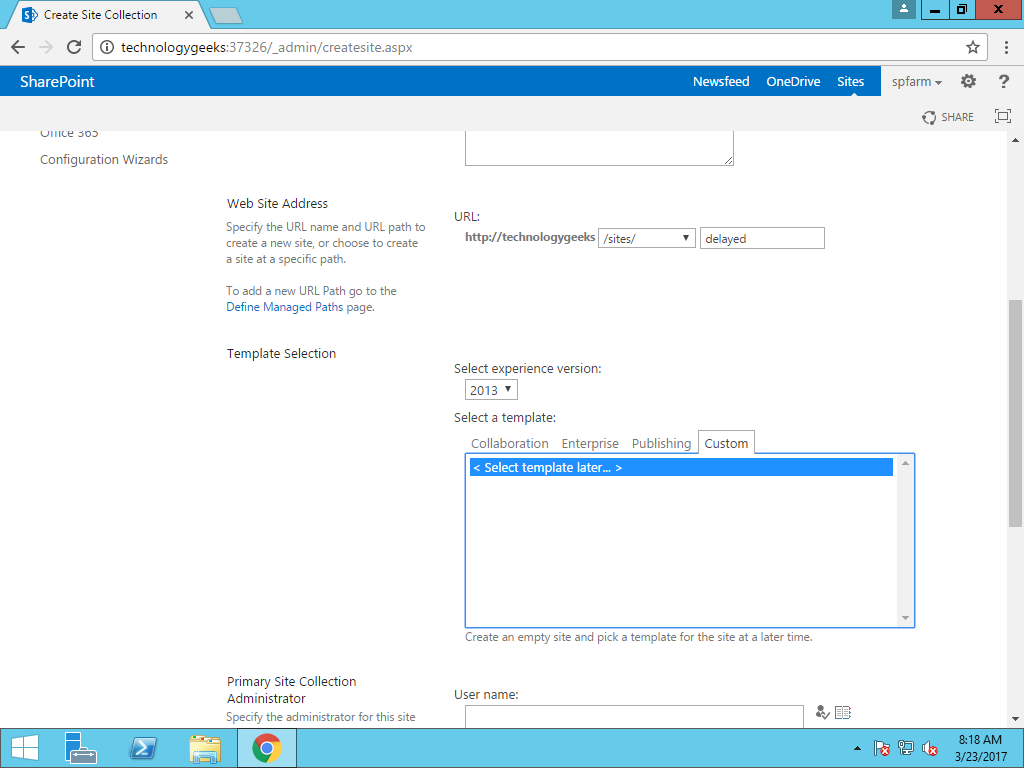This screenshot has height=768, width=1024.
Task: Open new tab button
Action: pos(226,16)
